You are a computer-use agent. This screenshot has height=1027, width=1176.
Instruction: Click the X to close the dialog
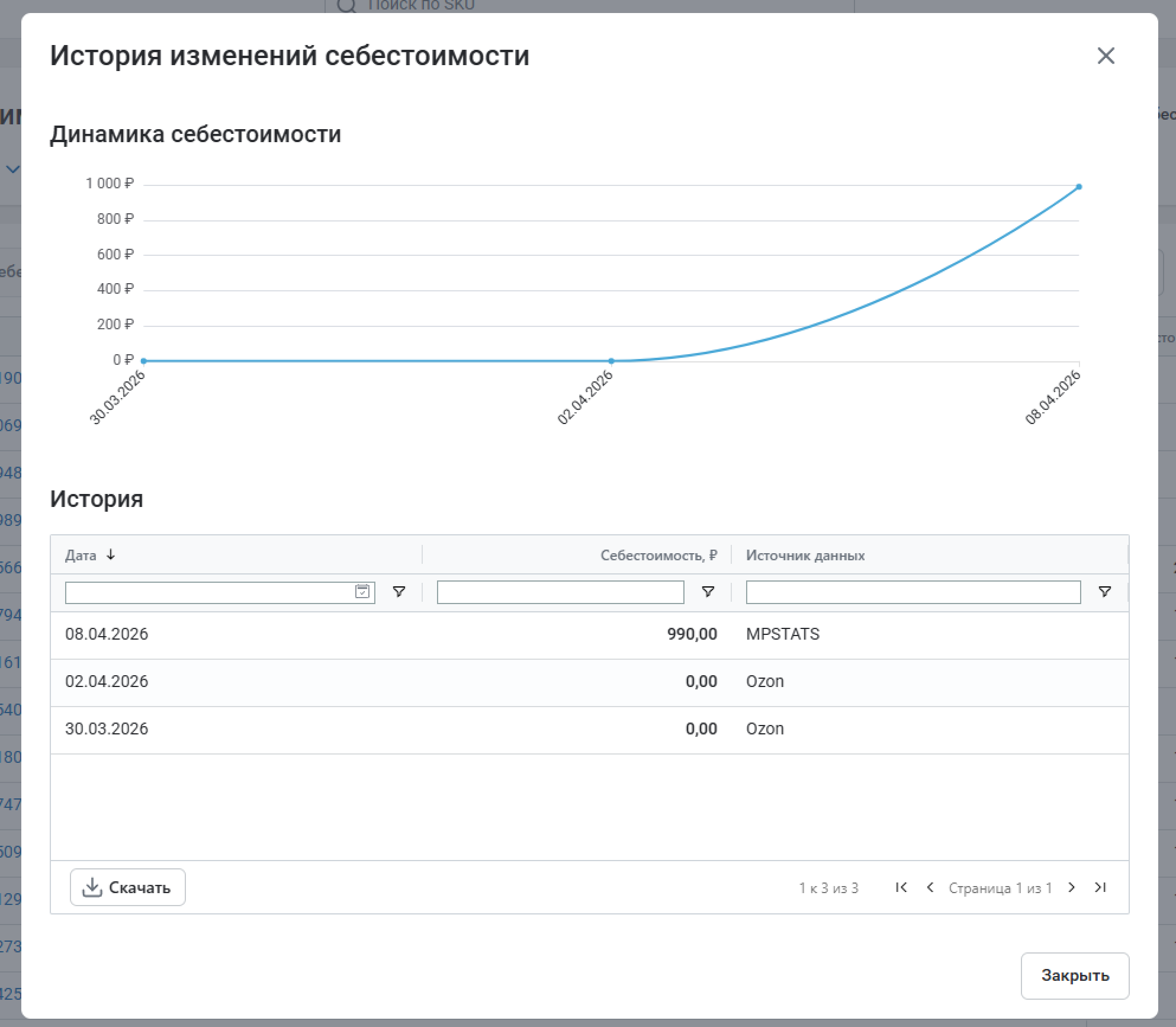pos(1106,56)
